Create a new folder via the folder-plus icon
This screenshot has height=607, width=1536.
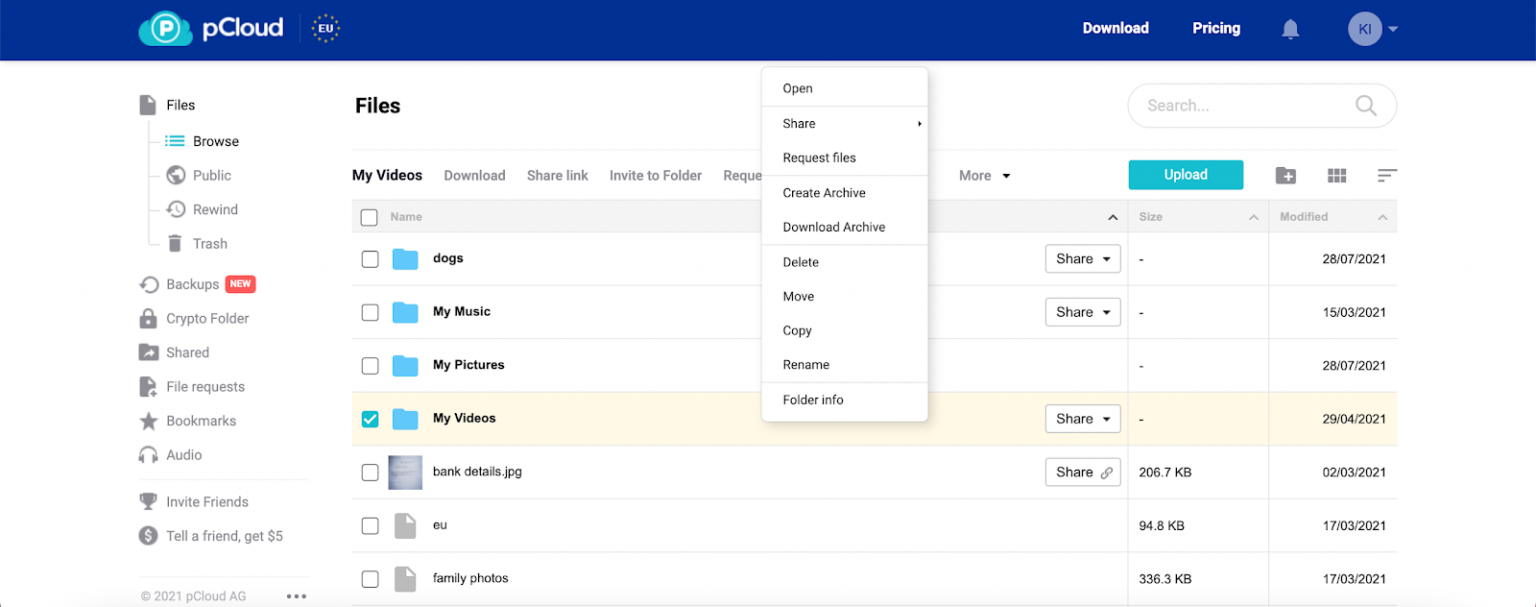tap(1286, 175)
